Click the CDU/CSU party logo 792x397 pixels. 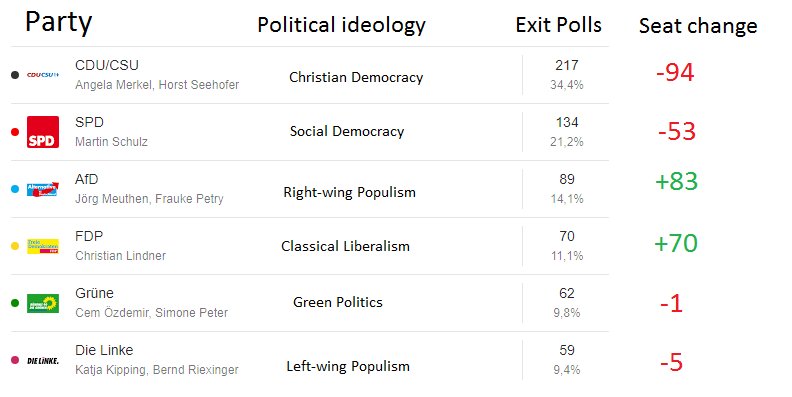pyautogui.click(x=43, y=75)
